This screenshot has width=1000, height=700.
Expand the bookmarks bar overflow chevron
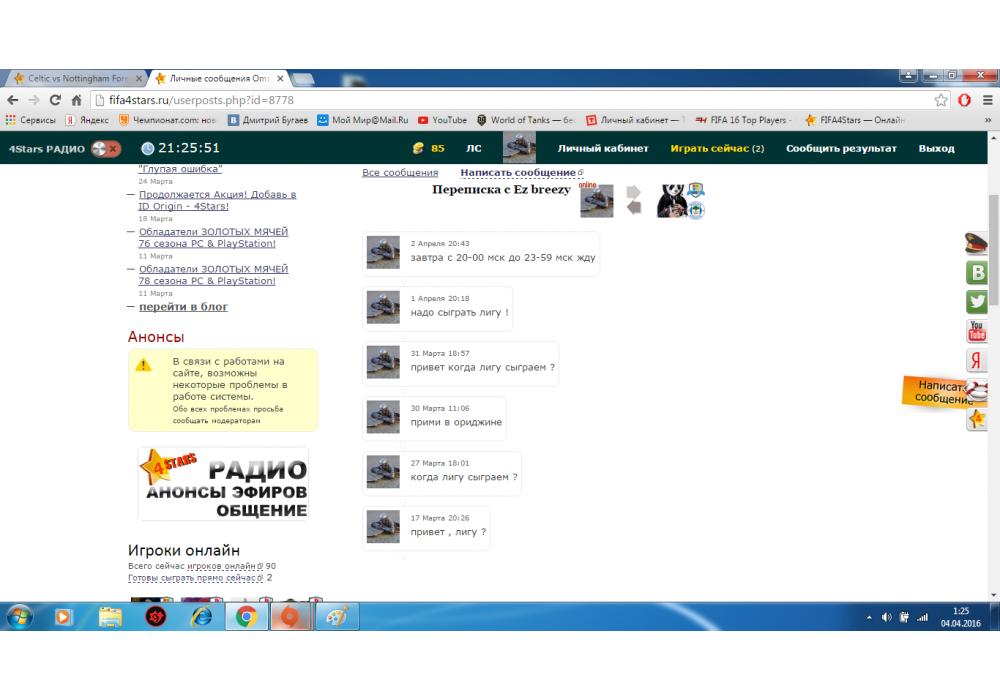coord(987,120)
